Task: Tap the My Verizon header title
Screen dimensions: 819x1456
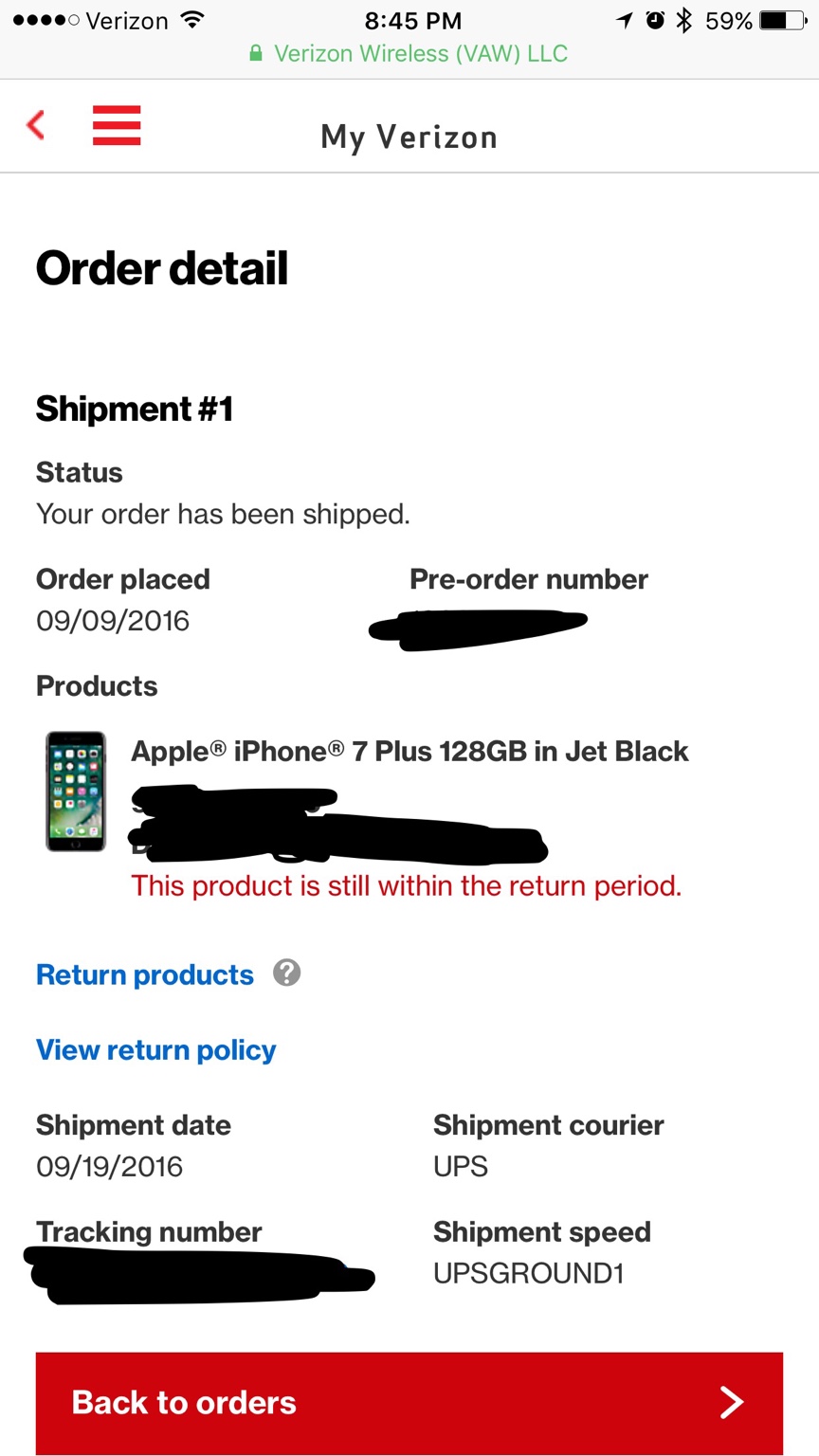Action: (x=409, y=137)
